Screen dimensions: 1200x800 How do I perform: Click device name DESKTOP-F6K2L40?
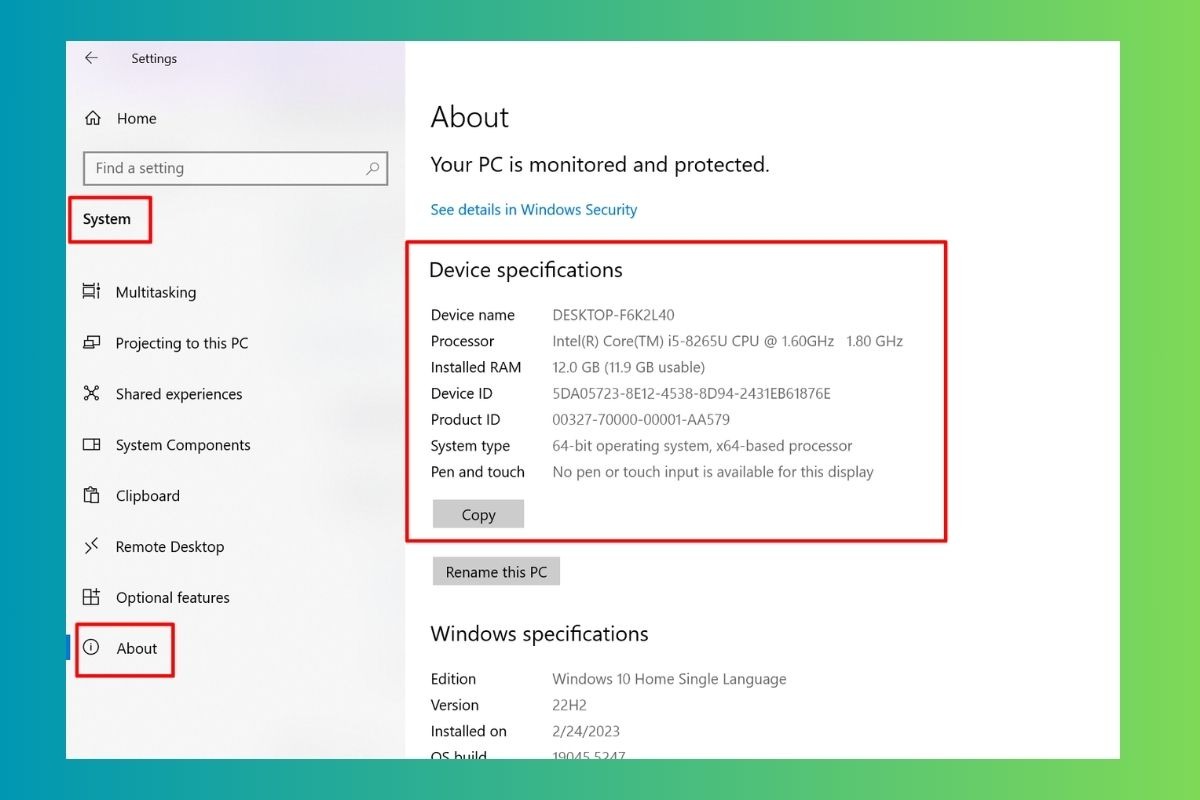click(614, 315)
